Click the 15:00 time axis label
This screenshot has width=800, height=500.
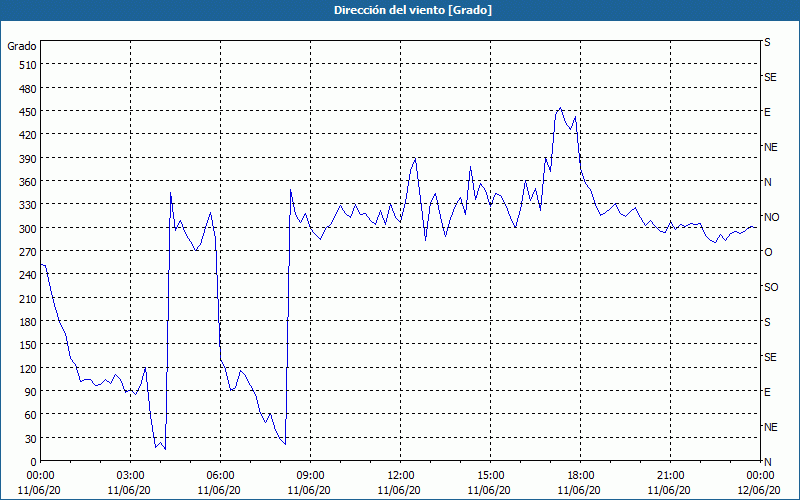coord(490,476)
